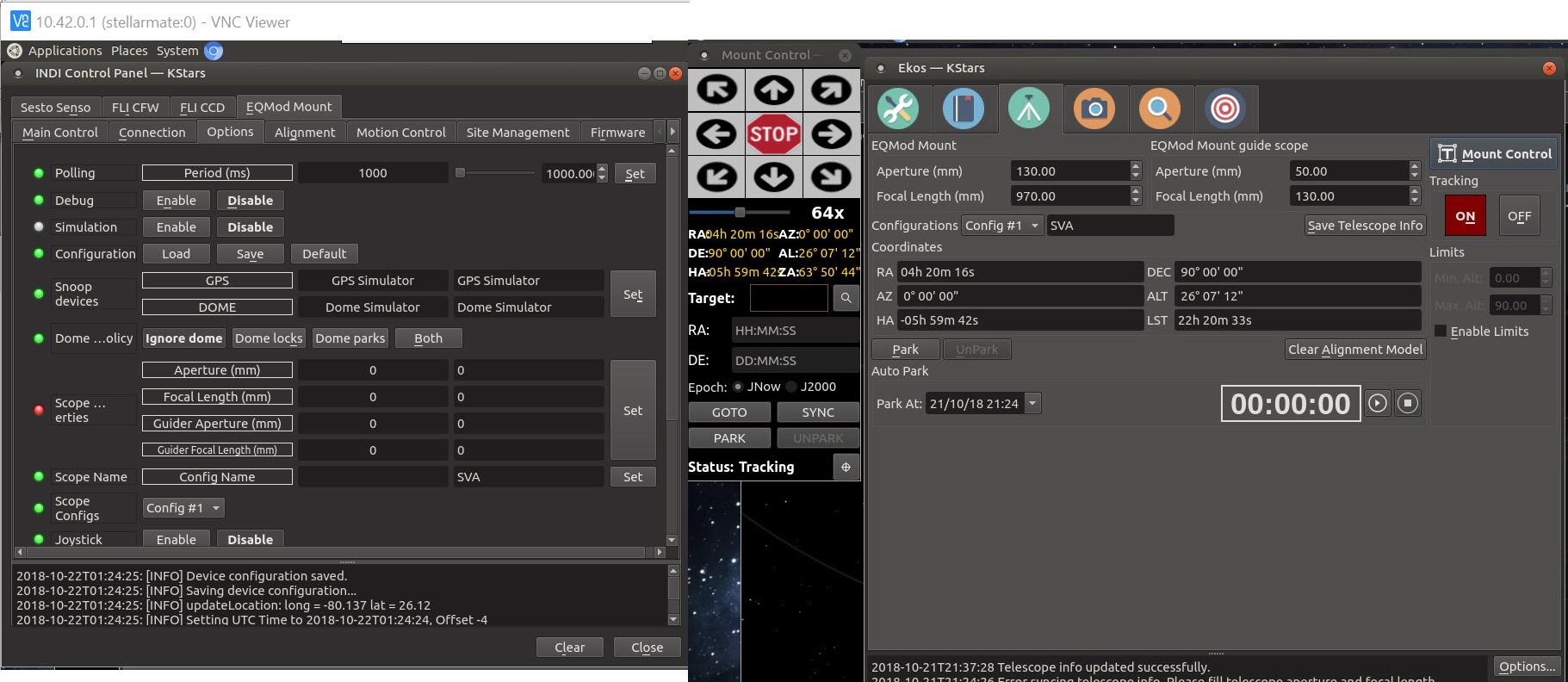Click the Target name input field
Viewport: 1568px width, 682px height.
coord(789,298)
